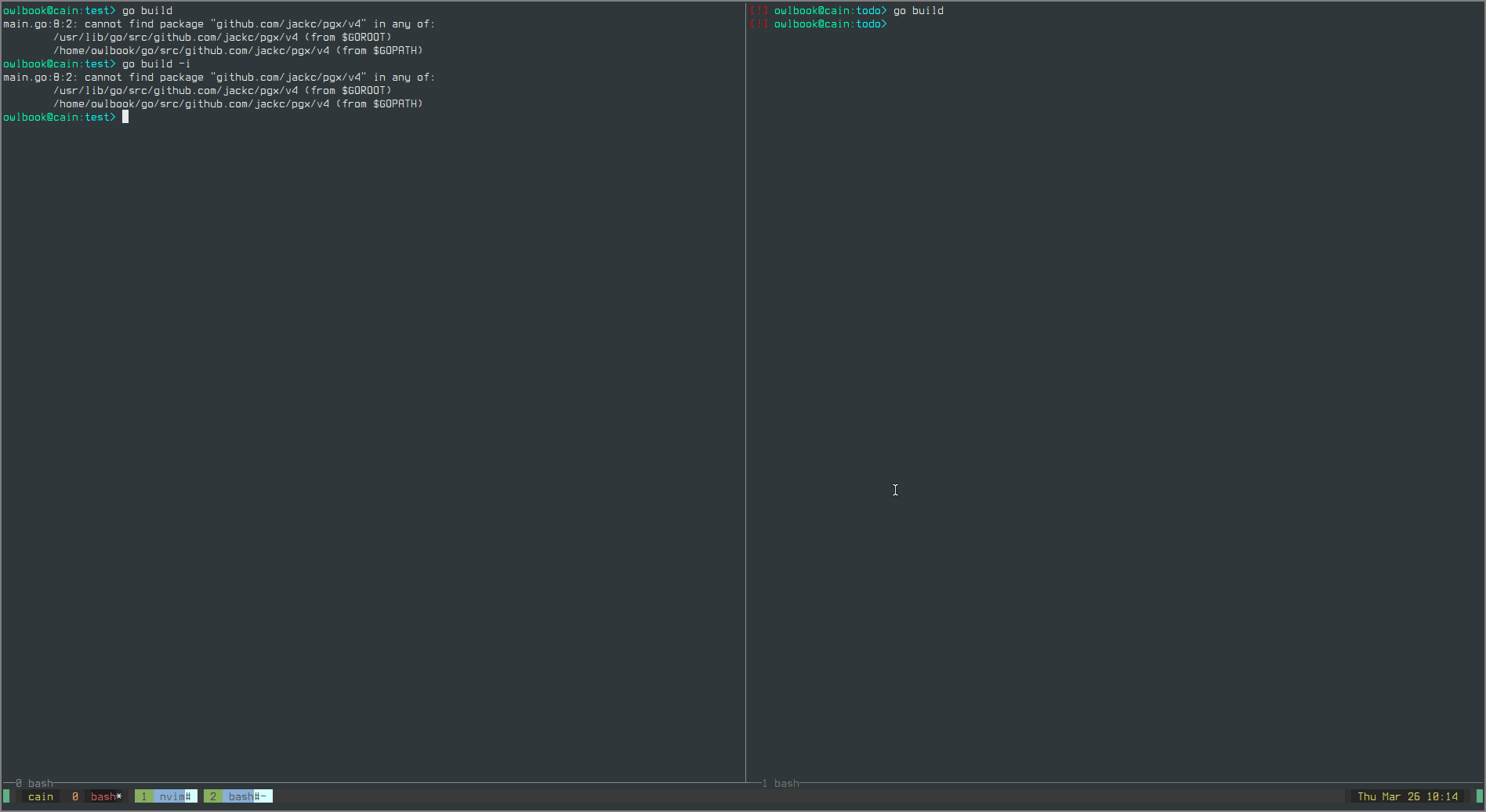Click the first $GOROOT path line in left pane
Viewport: 1486px width, 812px height.
(222, 38)
